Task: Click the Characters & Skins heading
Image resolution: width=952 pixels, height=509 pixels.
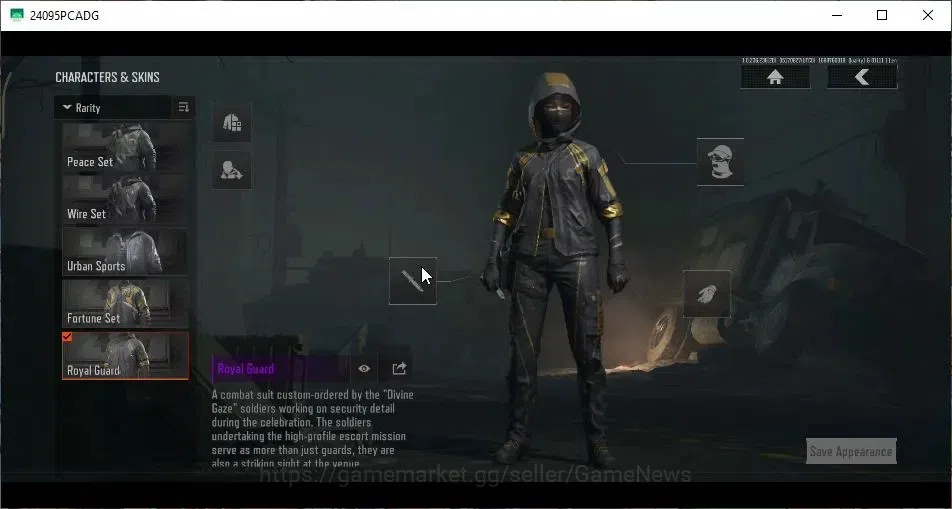Action: tap(107, 77)
